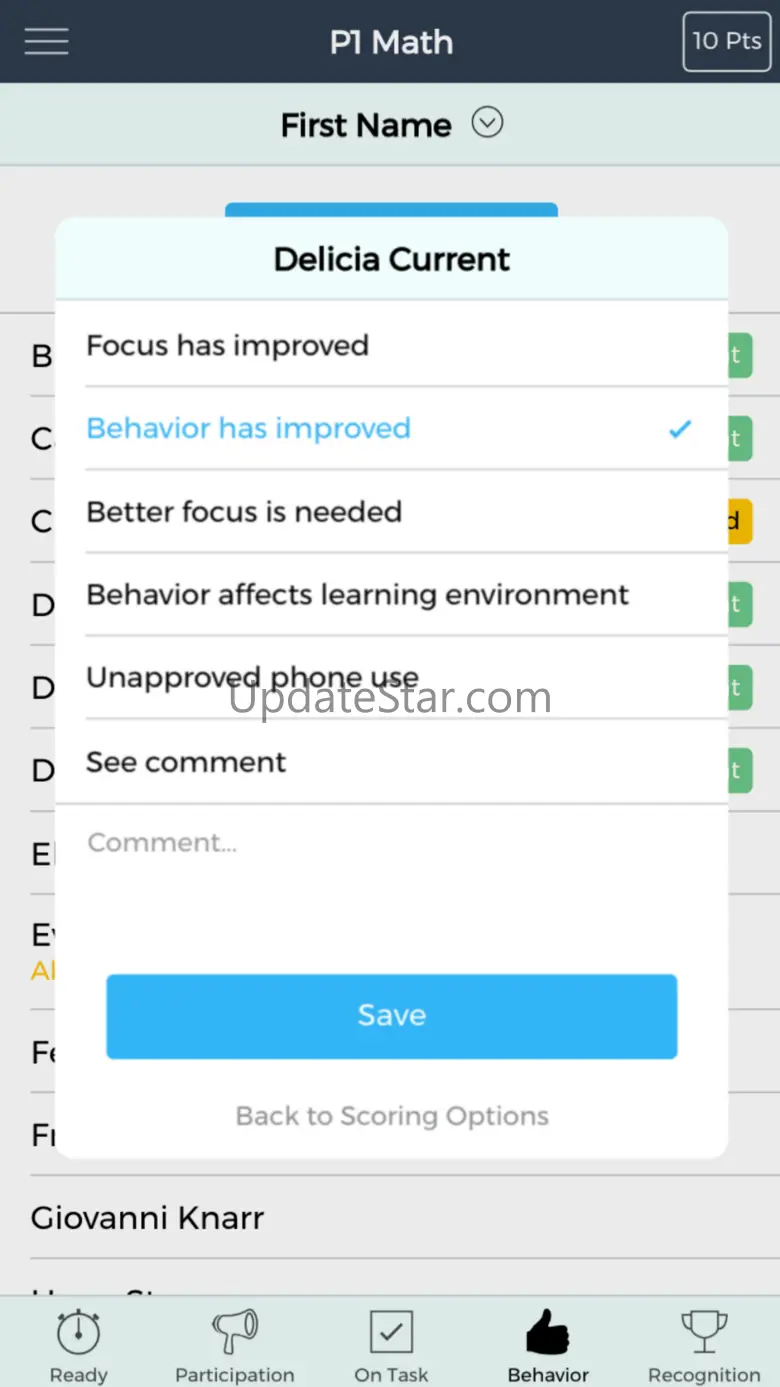Pick "Unapproved phone use" option
This screenshot has height=1387, width=780.
(252, 678)
